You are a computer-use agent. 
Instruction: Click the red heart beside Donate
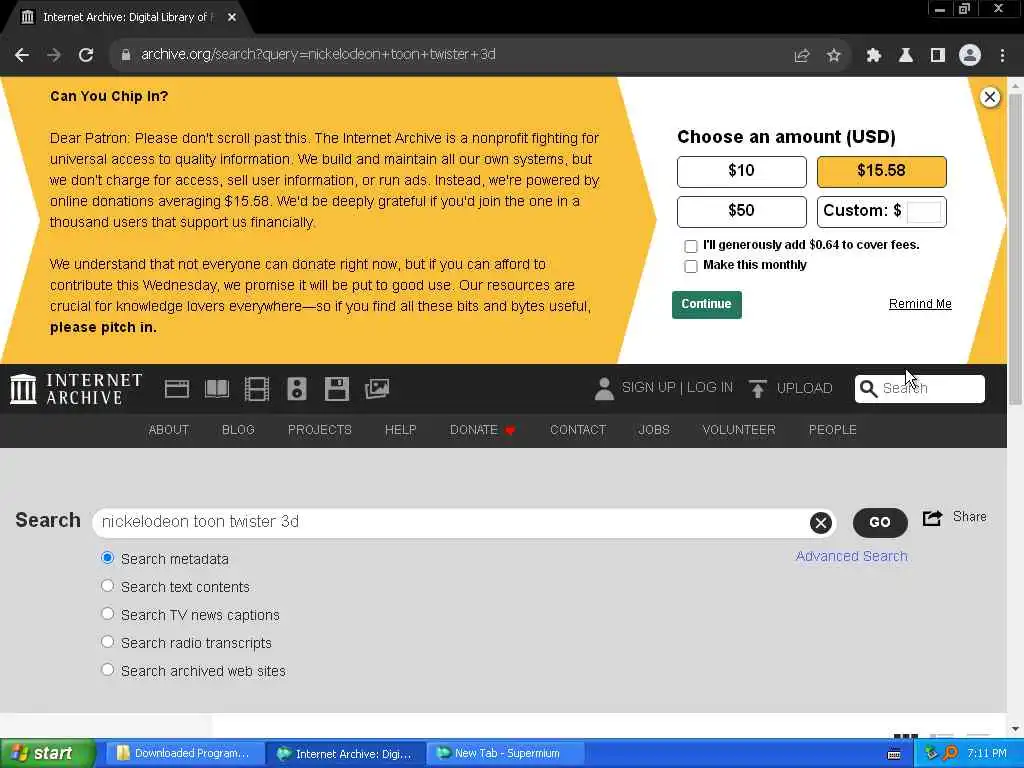(510, 430)
